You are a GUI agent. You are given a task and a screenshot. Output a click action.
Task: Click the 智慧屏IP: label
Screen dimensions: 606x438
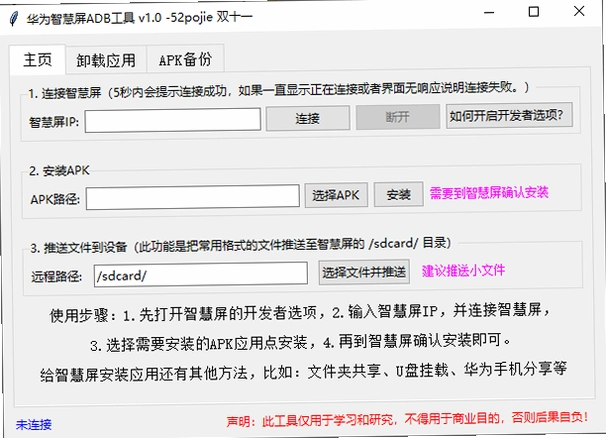[54, 122]
